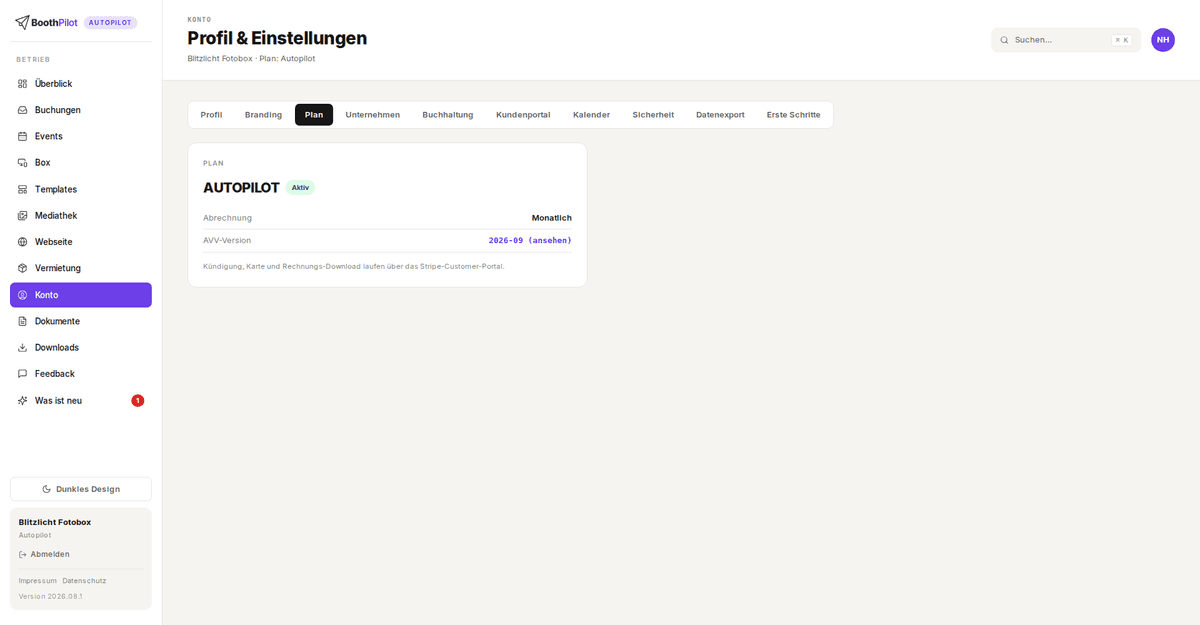Screen dimensions: 1200x625
Task: Click the Buchungen inbox icon
Action: click(x=23, y=110)
